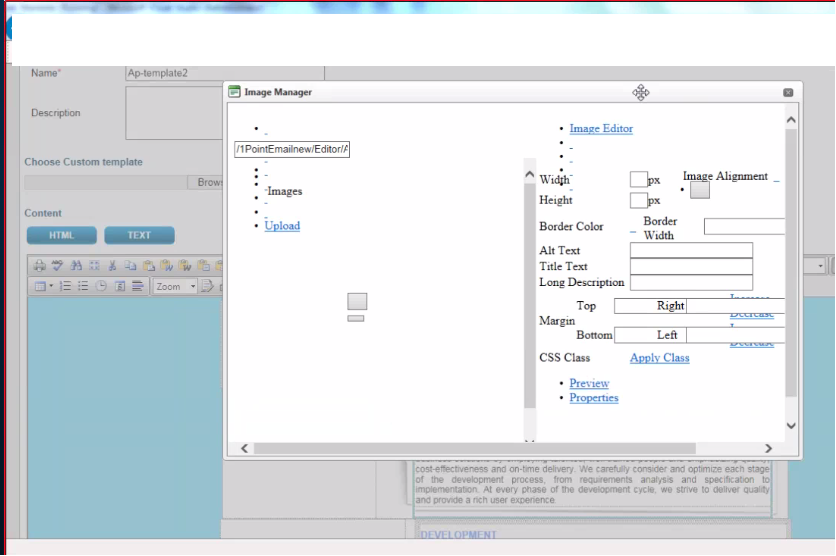This screenshot has width=836, height=556.
Task: Click the Images folder item
Action: point(285,191)
